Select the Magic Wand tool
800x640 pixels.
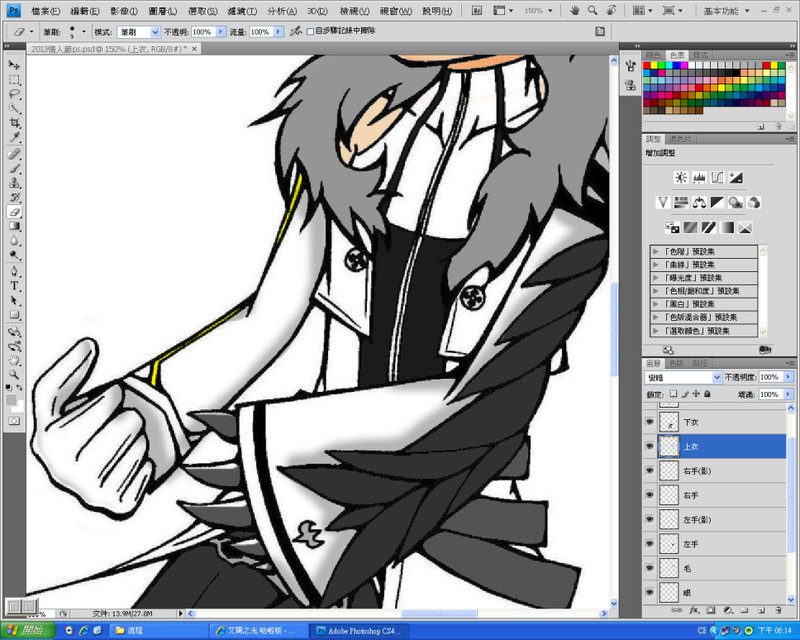point(14,109)
